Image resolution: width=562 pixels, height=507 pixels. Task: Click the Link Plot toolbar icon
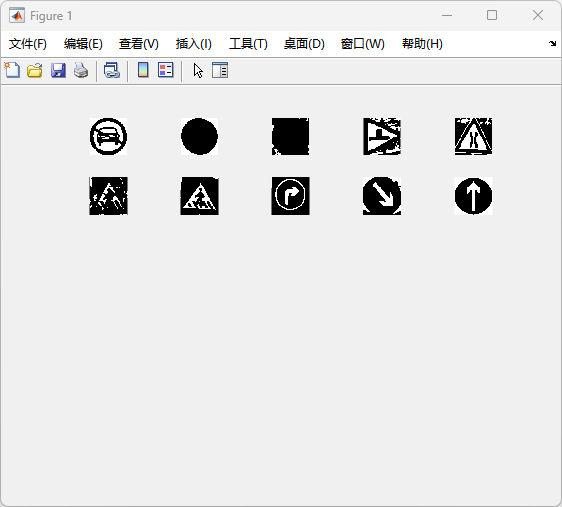tap(111, 70)
